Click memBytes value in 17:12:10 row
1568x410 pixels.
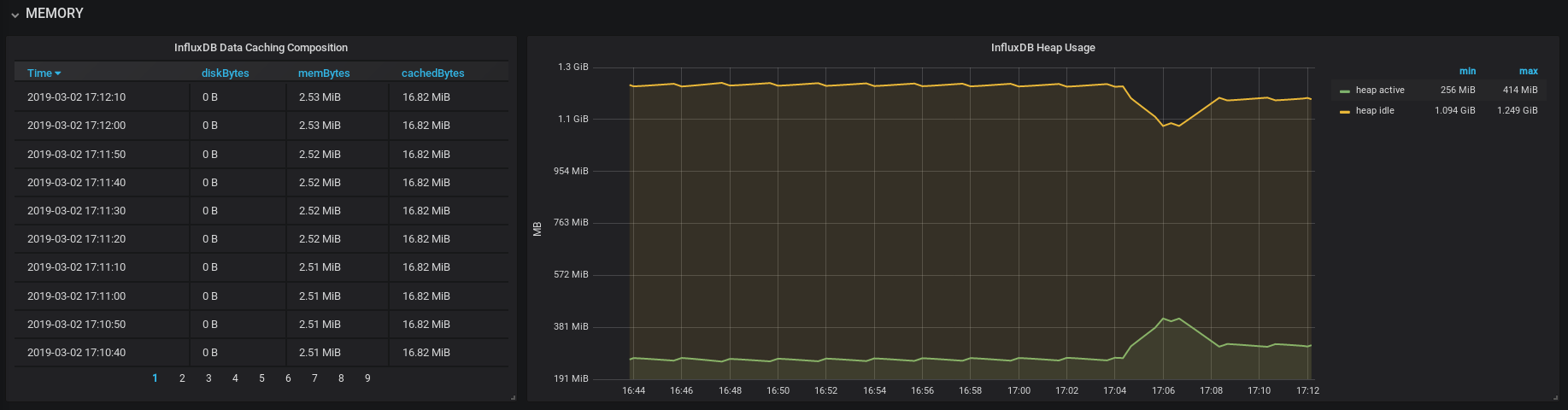pos(320,97)
